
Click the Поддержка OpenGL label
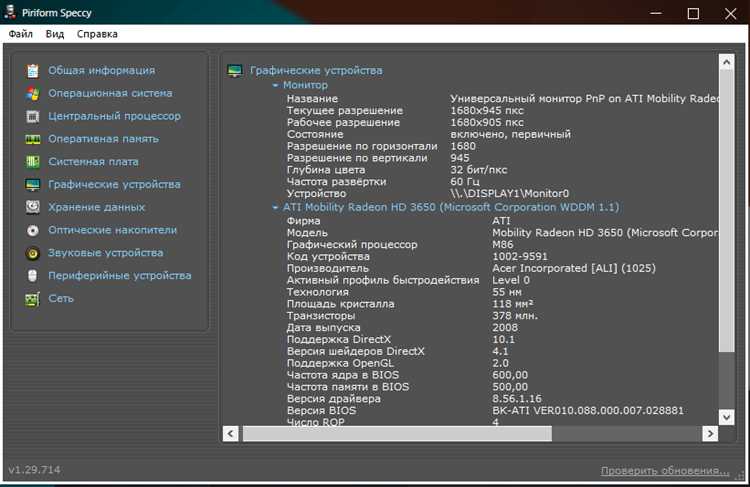pos(340,363)
